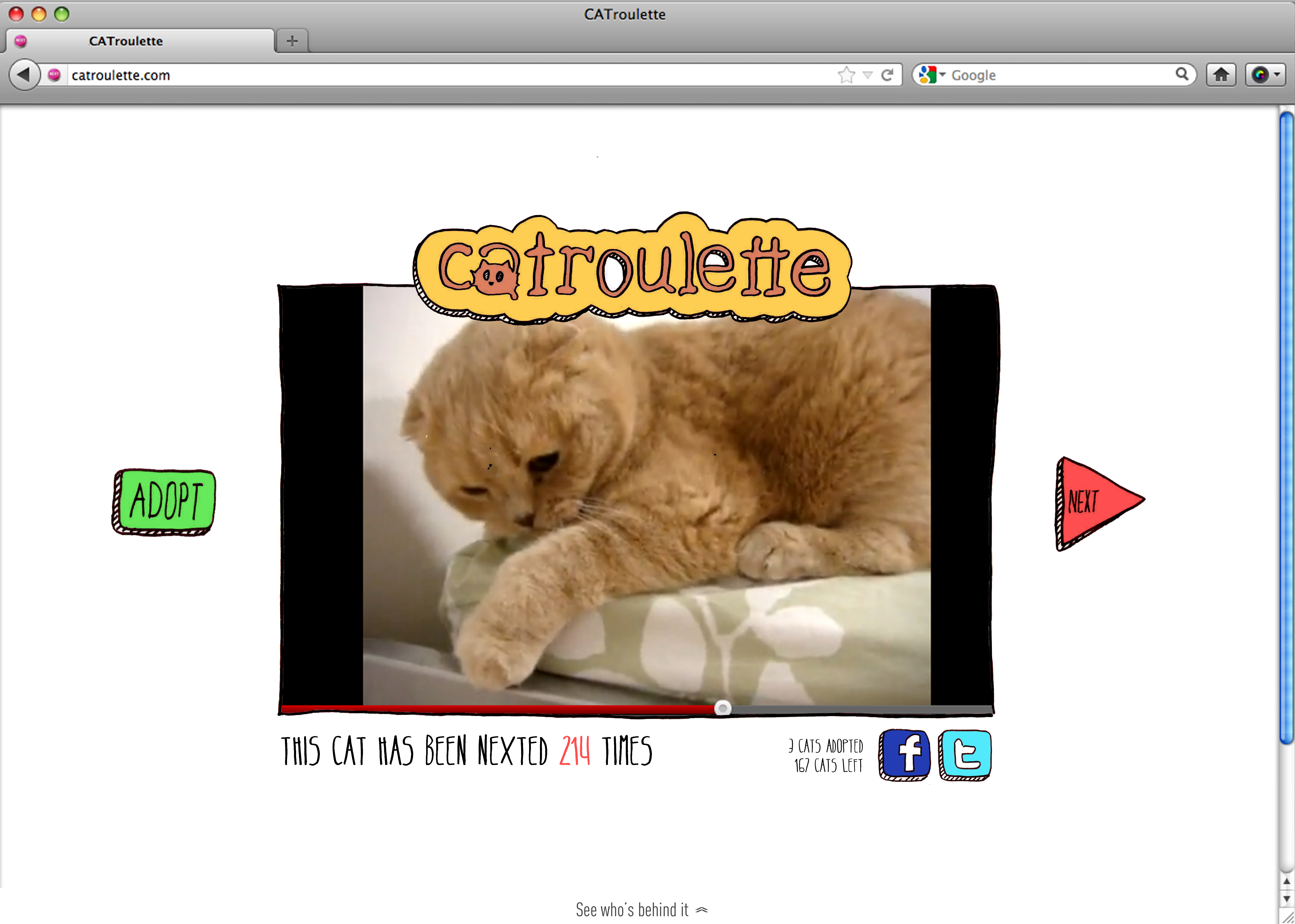Bookmark page with the star icon
1295x924 pixels.
coord(846,74)
